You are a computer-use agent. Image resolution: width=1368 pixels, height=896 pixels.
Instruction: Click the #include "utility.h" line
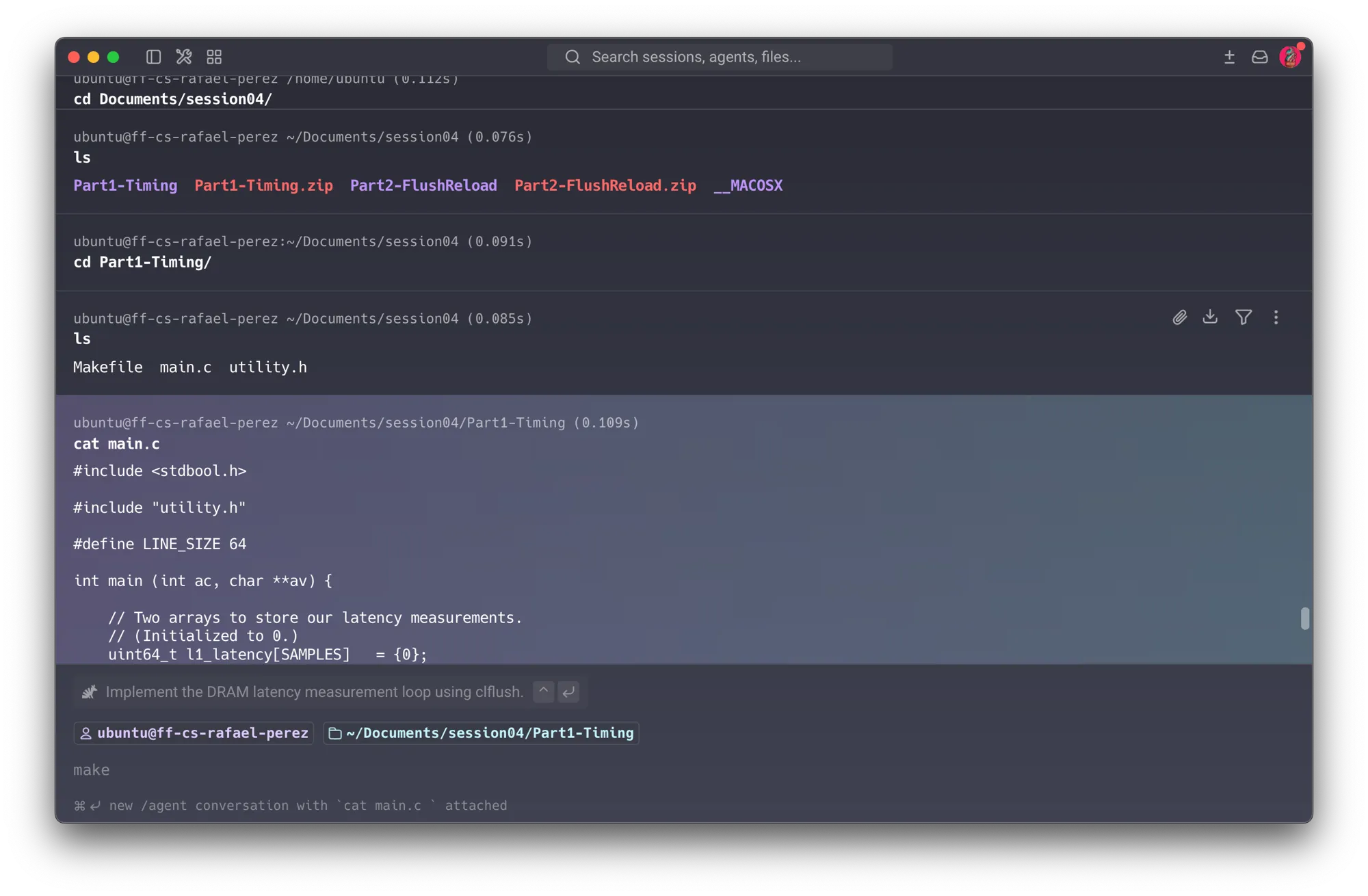tap(159, 508)
